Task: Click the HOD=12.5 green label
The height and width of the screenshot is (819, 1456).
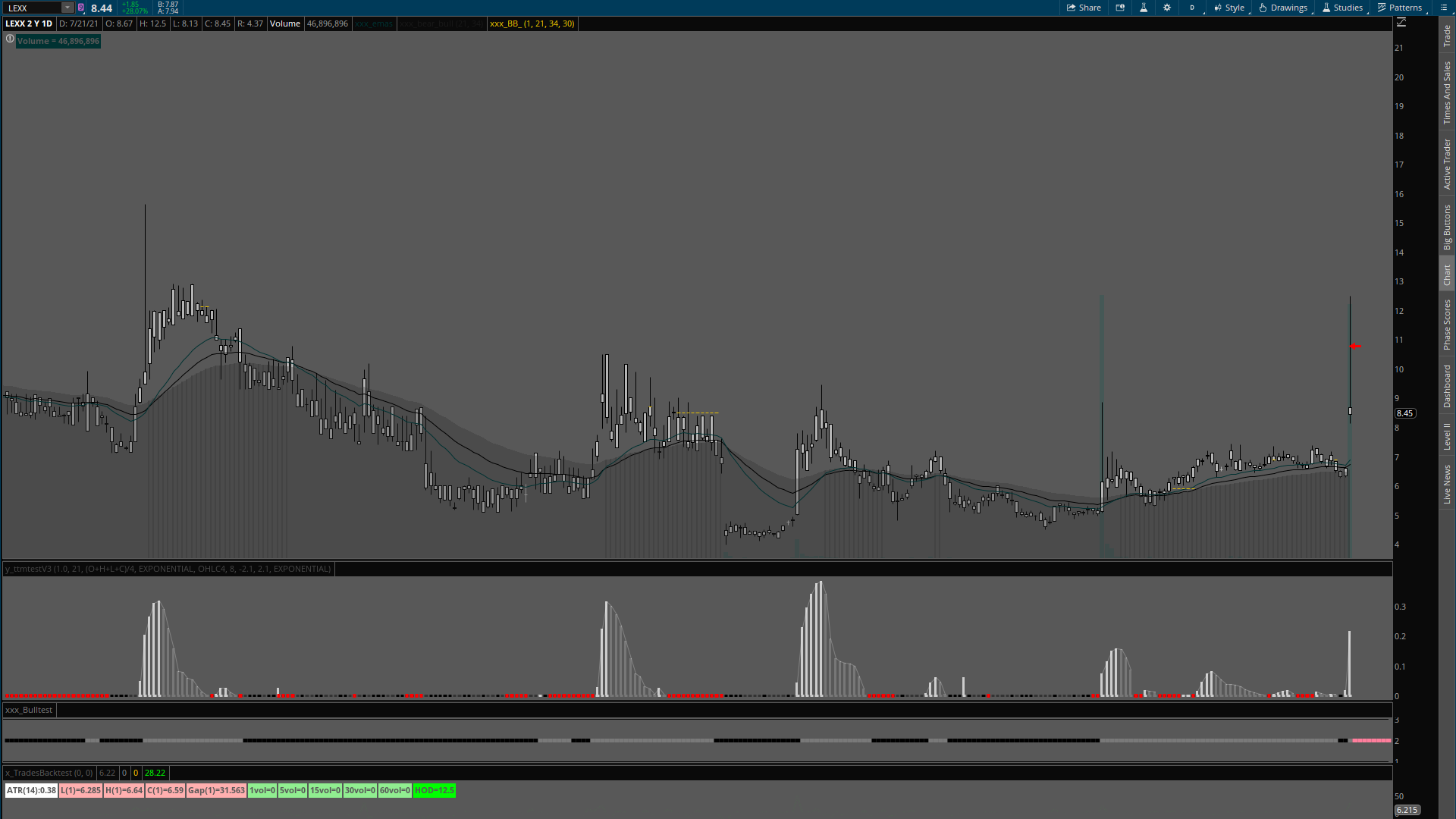Action: (434, 790)
